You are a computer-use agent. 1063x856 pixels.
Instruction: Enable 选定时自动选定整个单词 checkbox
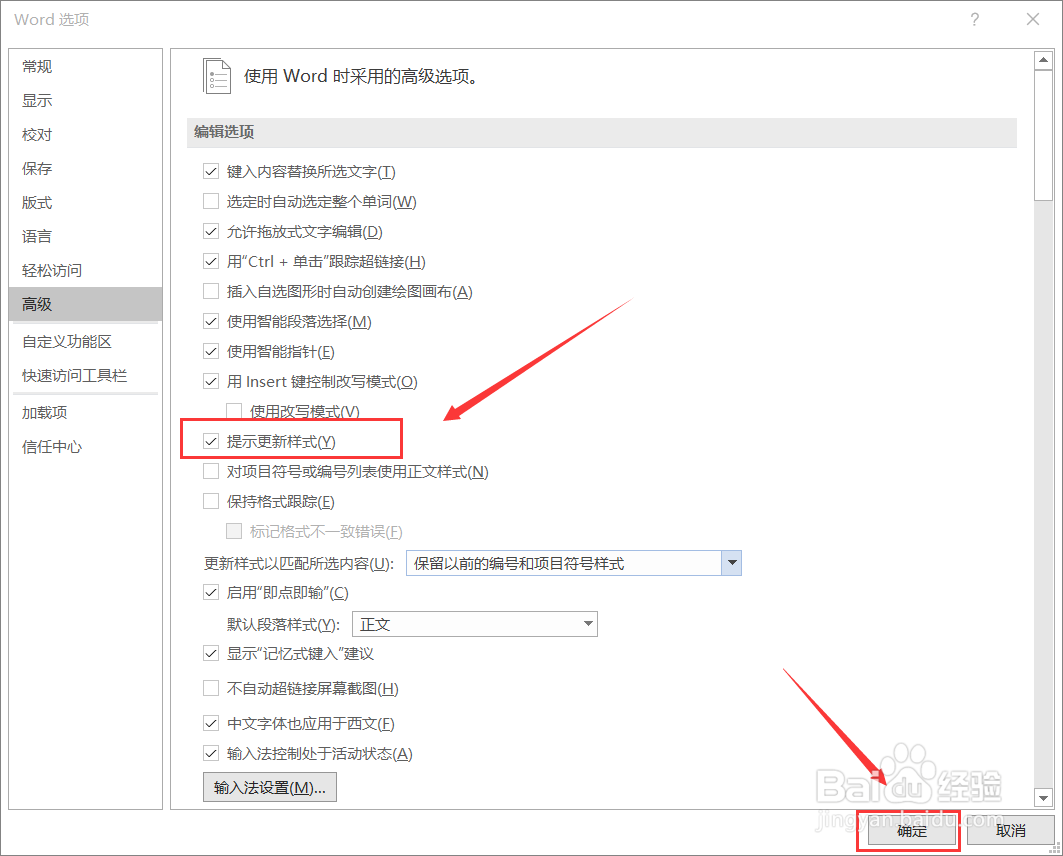pos(211,201)
